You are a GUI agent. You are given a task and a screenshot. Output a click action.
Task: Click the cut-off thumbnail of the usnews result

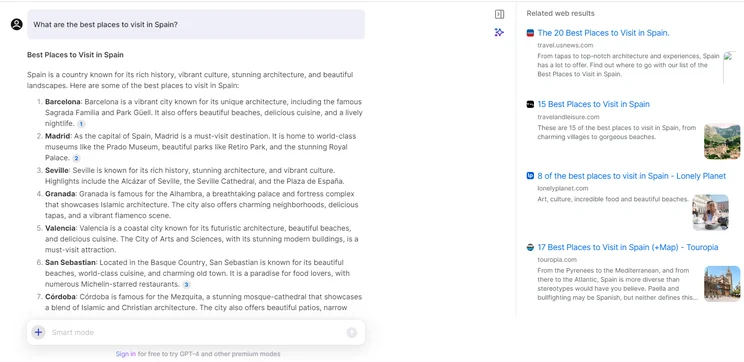coord(729,68)
